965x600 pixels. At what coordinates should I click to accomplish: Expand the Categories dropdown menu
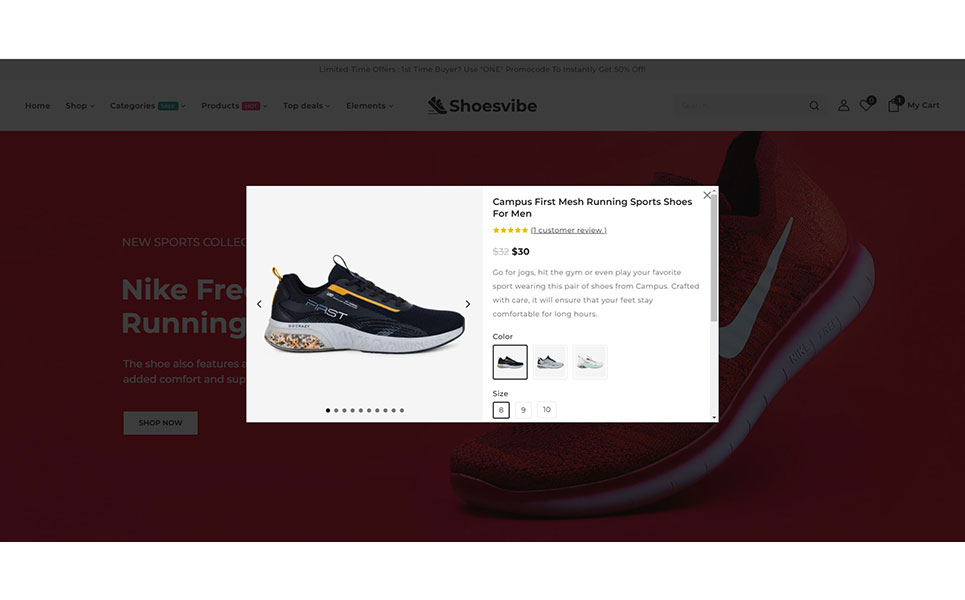pyautogui.click(x=148, y=106)
